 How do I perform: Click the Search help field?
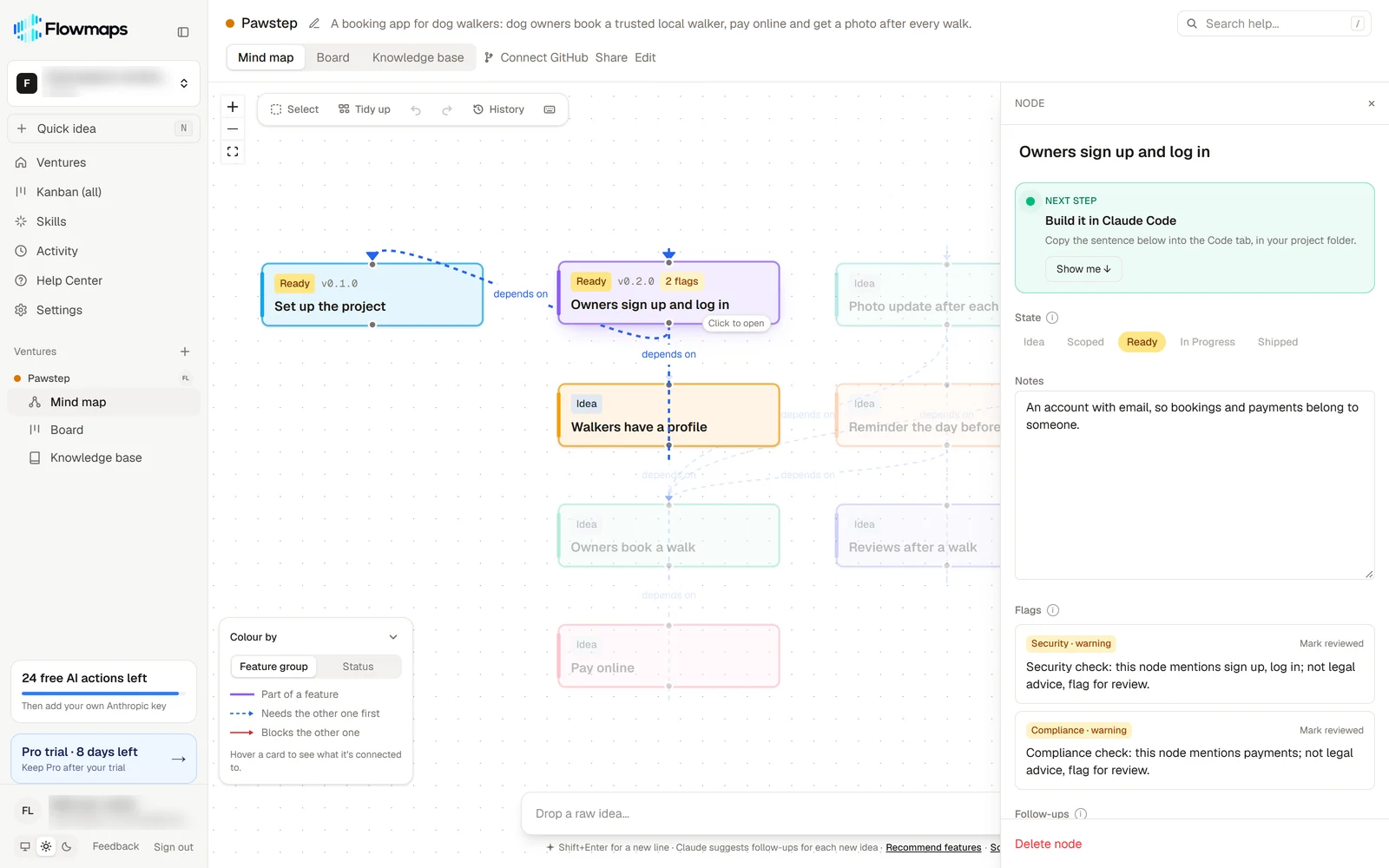tap(1274, 23)
